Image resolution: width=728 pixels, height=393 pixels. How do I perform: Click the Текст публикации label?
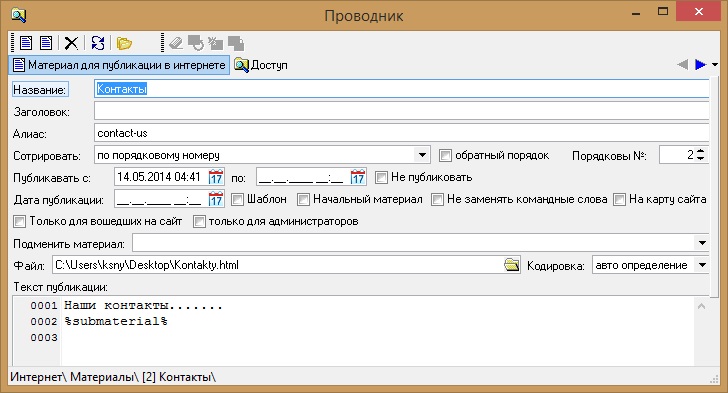[x=60, y=287]
